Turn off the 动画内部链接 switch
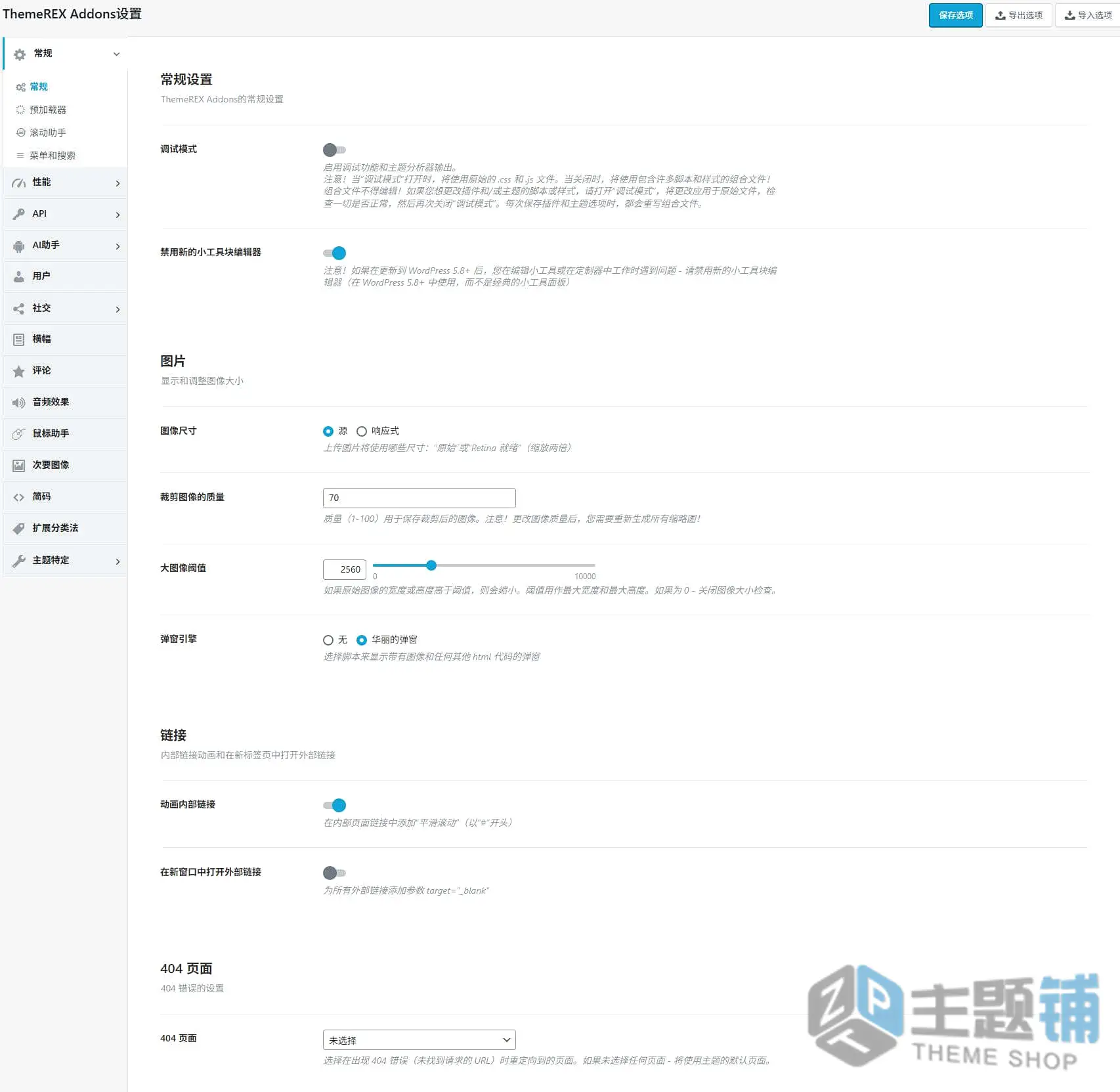Viewport: 1120px width, 1092px height. pyautogui.click(x=334, y=805)
